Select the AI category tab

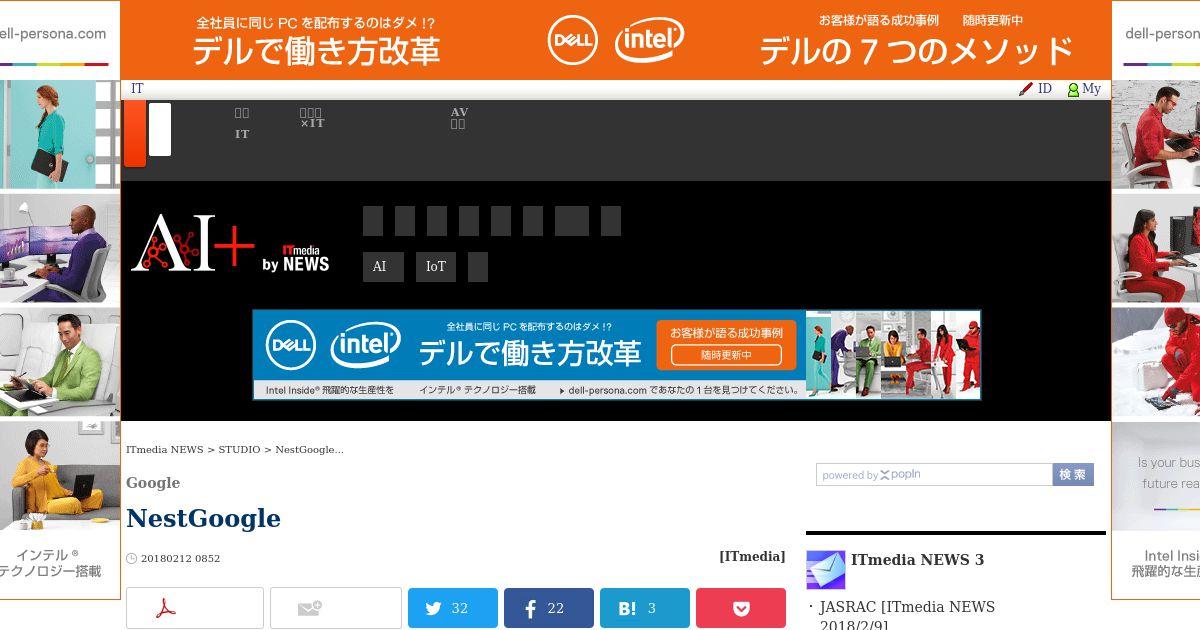coord(383,267)
